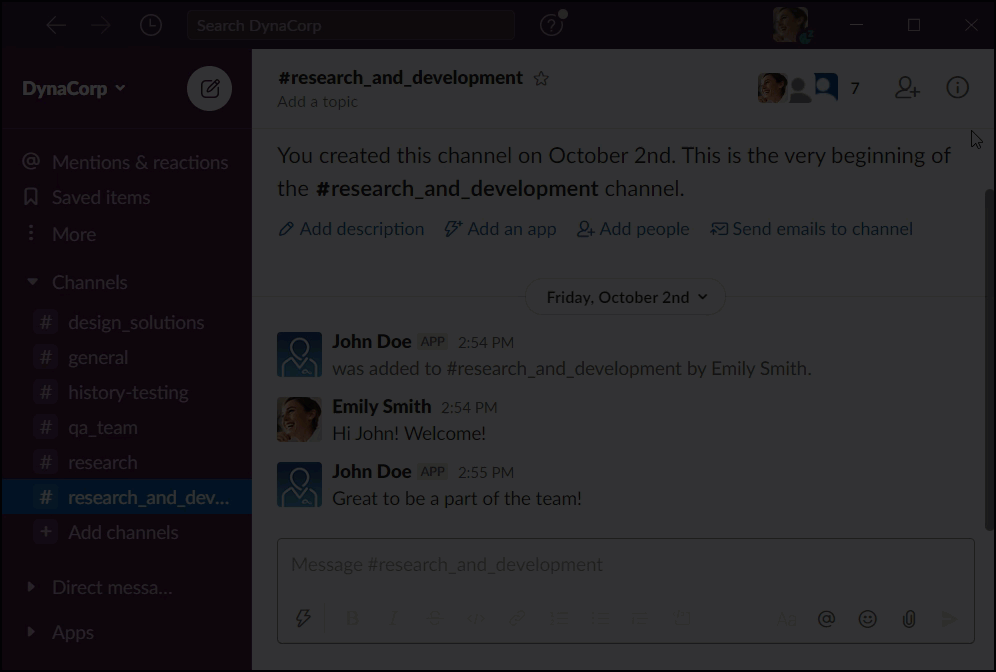Open the emoji picker in composer
Screen dimensions: 996x672
click(x=868, y=619)
